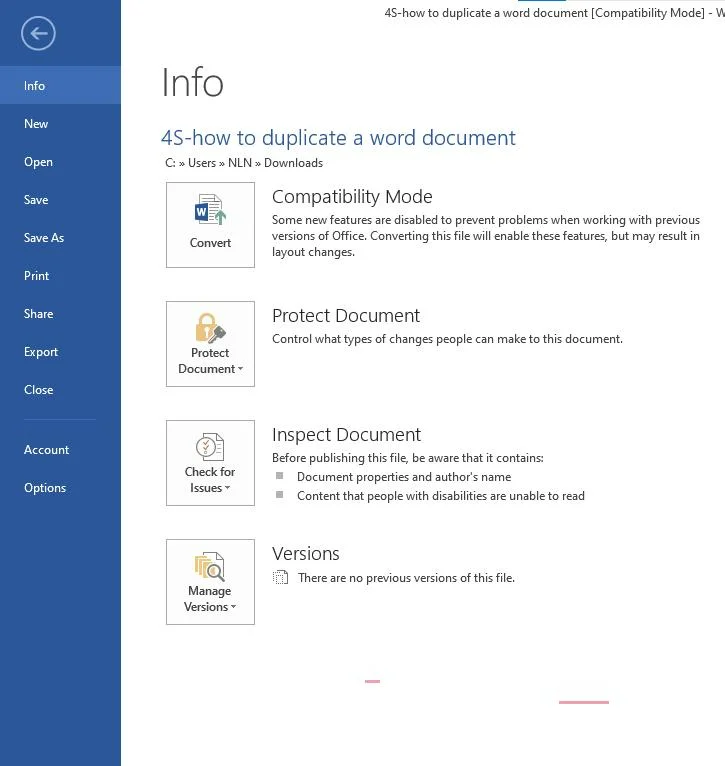Viewport: 725px width, 766px height.
Task: Open the Account page
Action: [x=61, y=450]
